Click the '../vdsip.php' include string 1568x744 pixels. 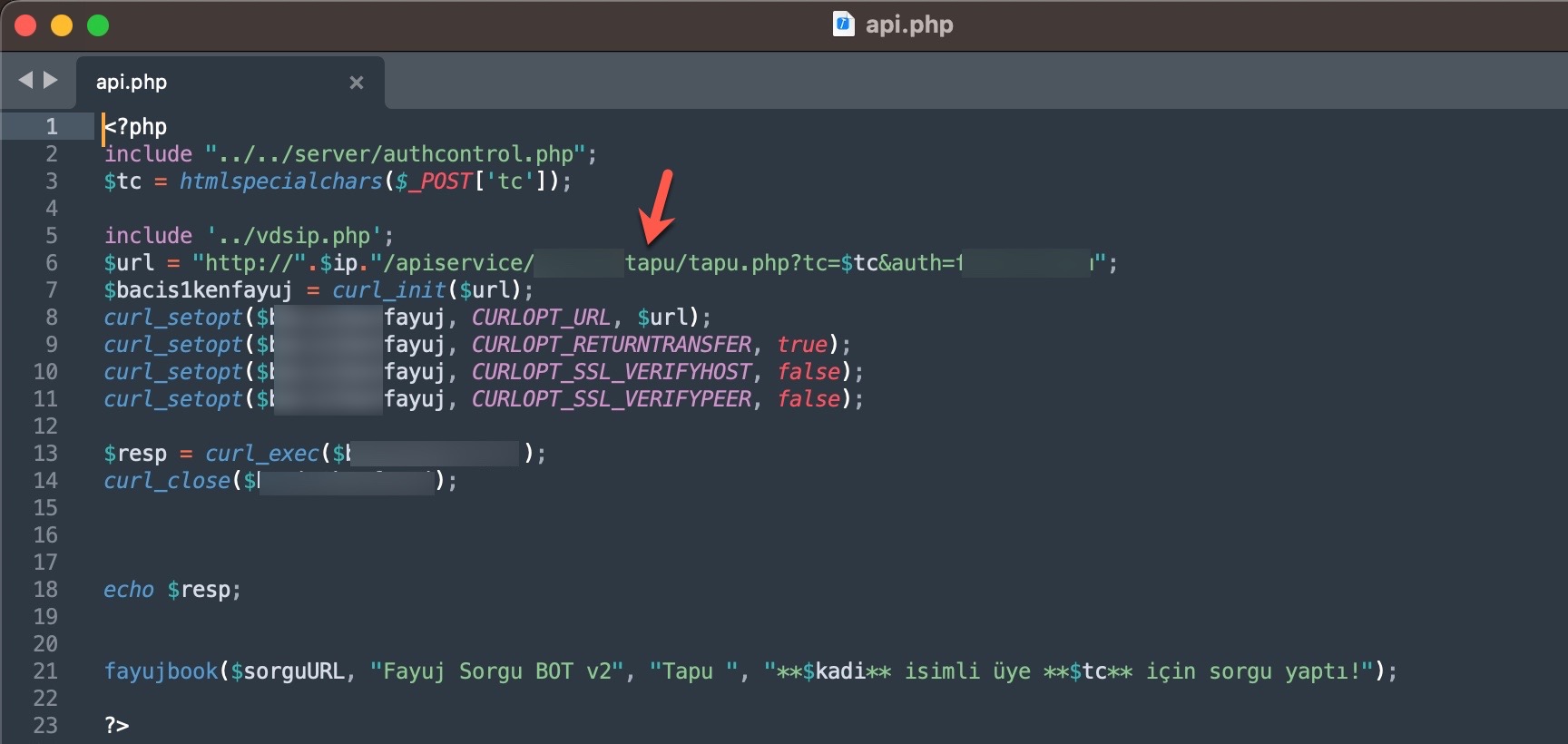[x=295, y=235]
